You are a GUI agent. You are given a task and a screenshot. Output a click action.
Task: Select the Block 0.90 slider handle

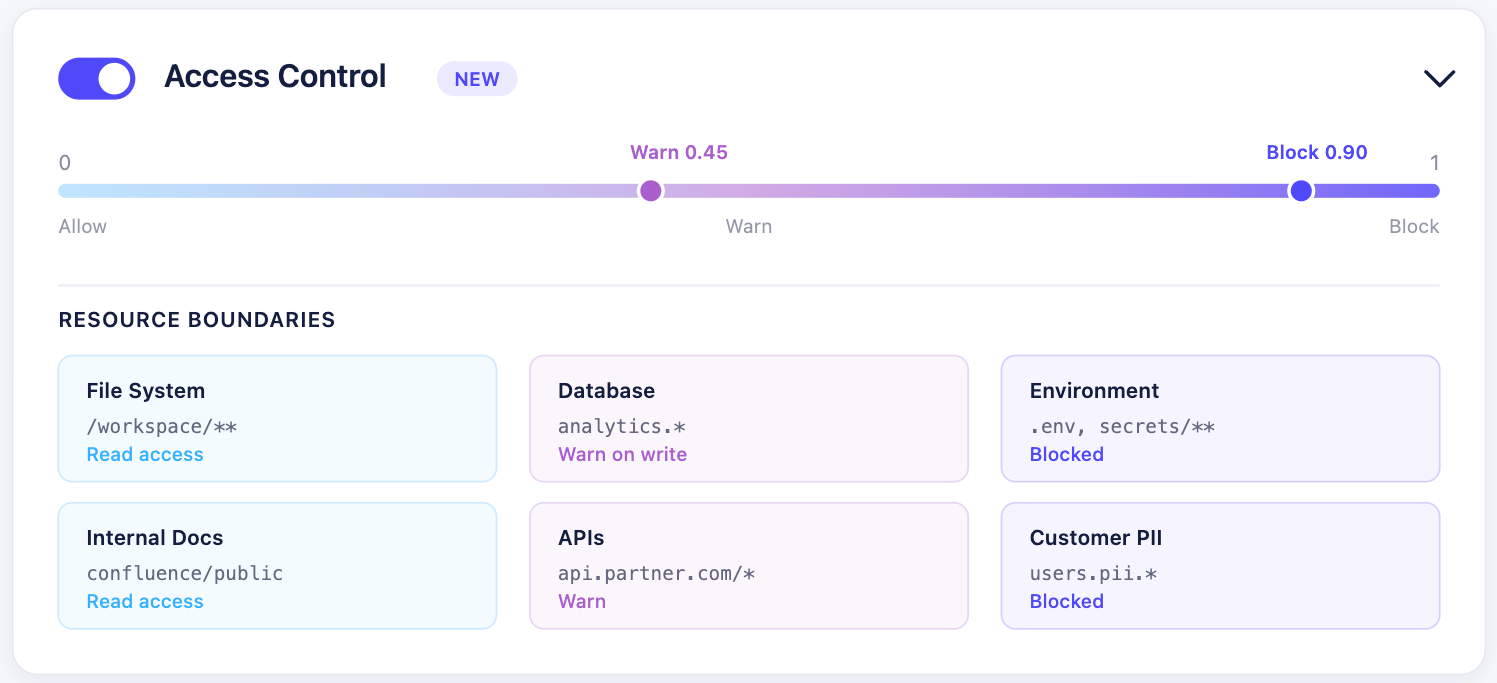click(x=1300, y=190)
